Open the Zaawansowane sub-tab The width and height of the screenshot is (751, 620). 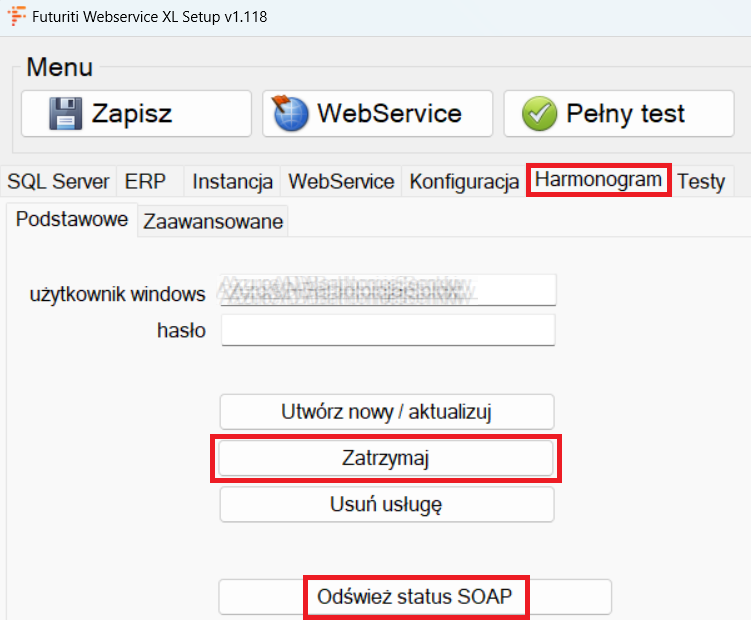coord(214,222)
